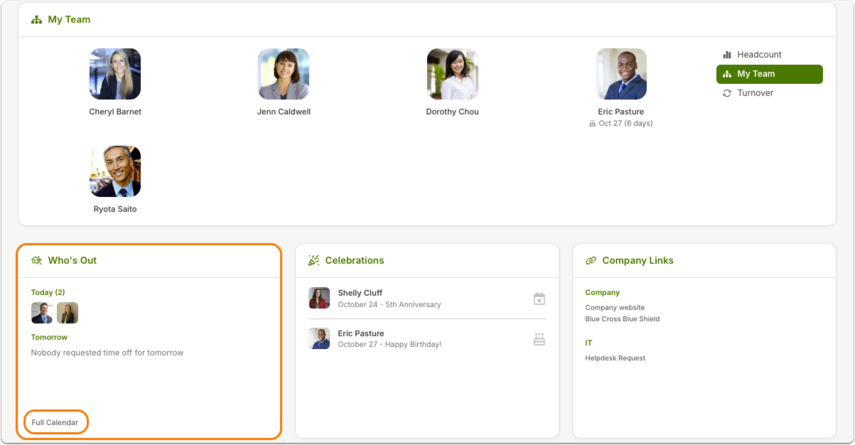
Task: Click the anniversary calendar star icon
Action: tap(539, 299)
